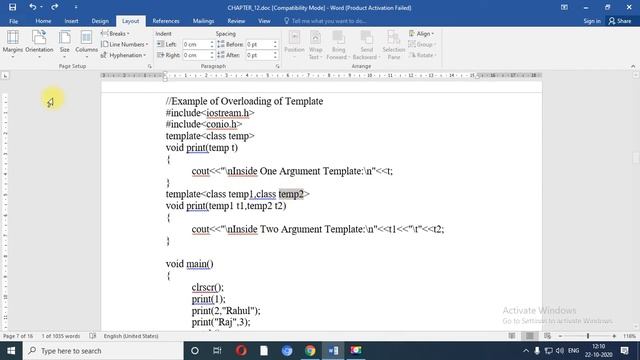Viewport: 640px width, 360px height.
Task: Open the Review tab
Action: tap(236, 21)
